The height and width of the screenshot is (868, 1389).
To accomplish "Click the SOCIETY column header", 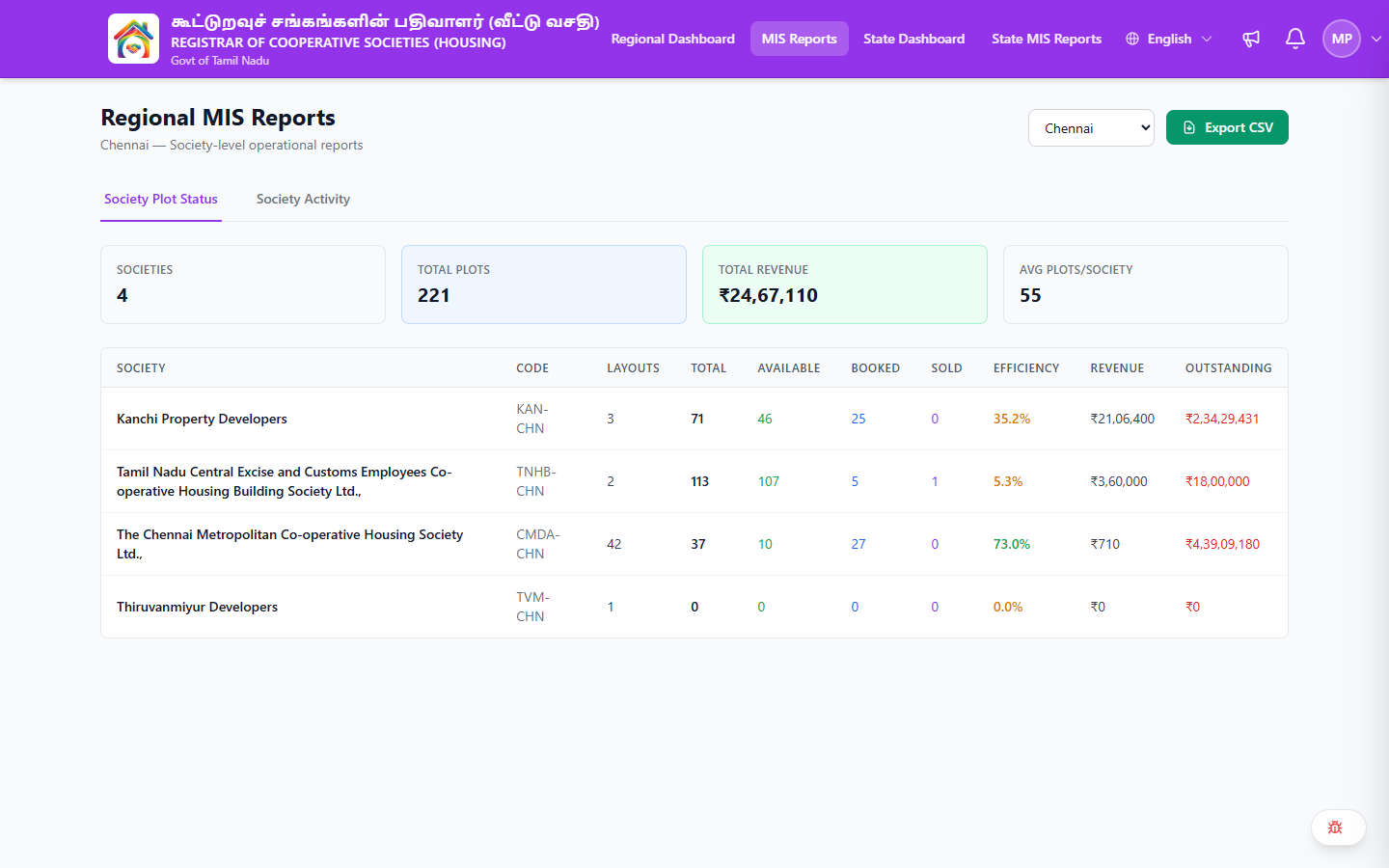I will (x=141, y=368).
